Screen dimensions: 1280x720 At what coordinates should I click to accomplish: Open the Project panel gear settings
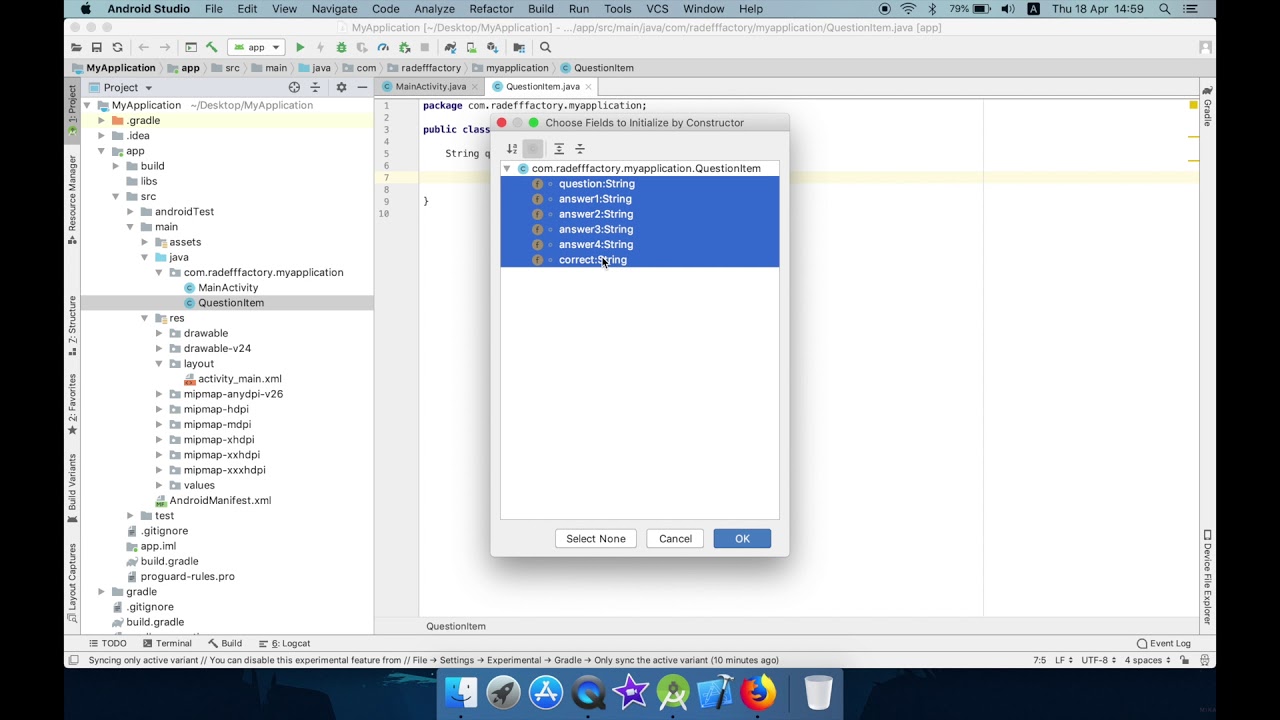(x=341, y=87)
